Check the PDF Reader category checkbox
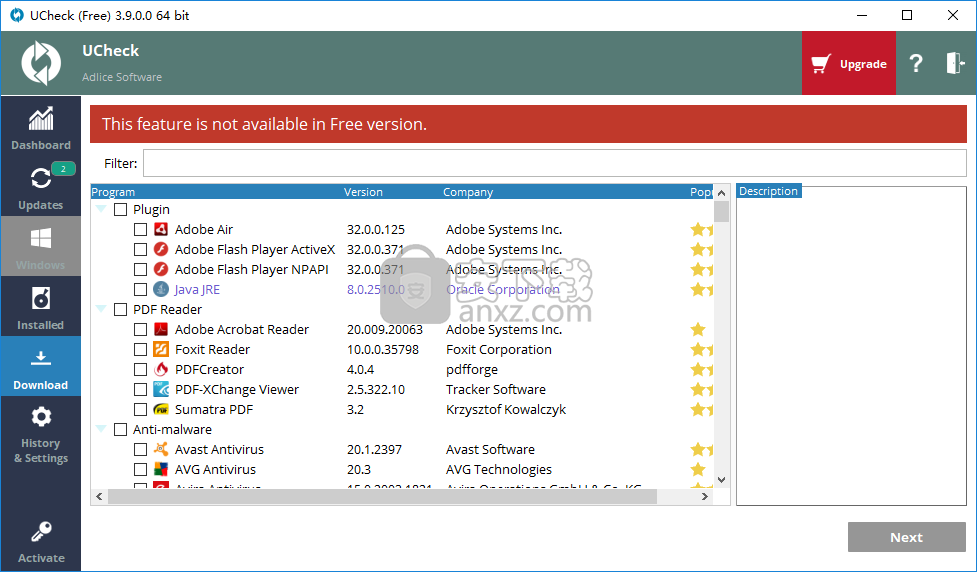 coord(120,309)
